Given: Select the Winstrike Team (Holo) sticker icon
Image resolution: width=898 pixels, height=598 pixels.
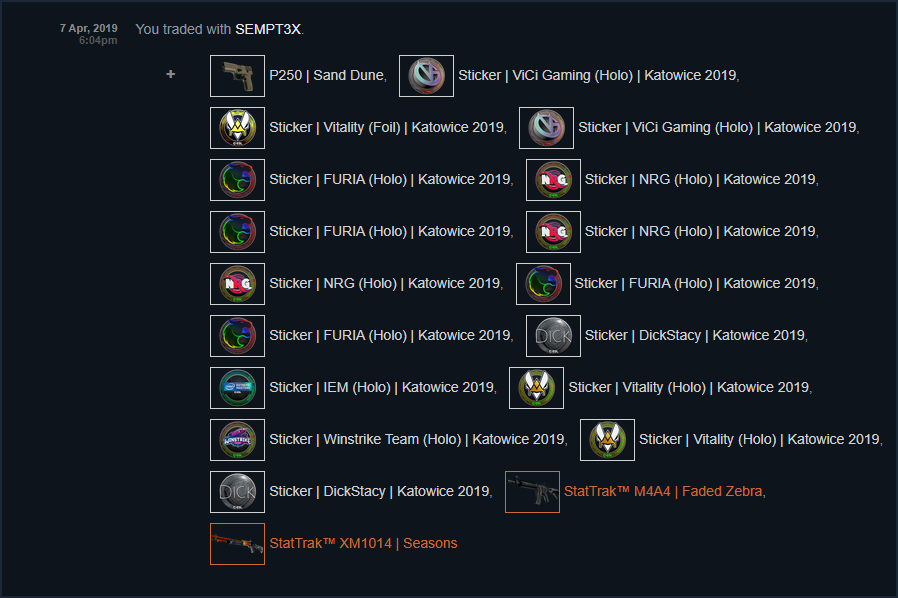Looking at the screenshot, I should tap(237, 440).
